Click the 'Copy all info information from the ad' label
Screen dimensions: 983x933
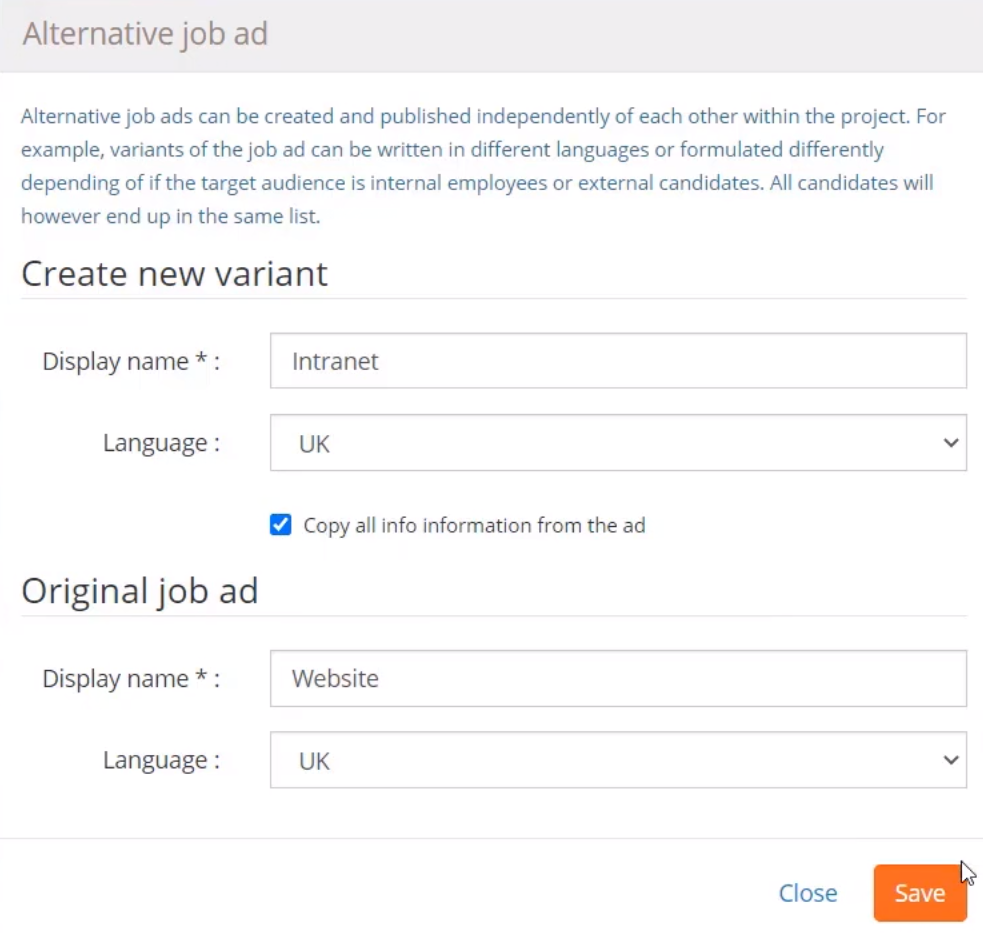click(x=474, y=525)
